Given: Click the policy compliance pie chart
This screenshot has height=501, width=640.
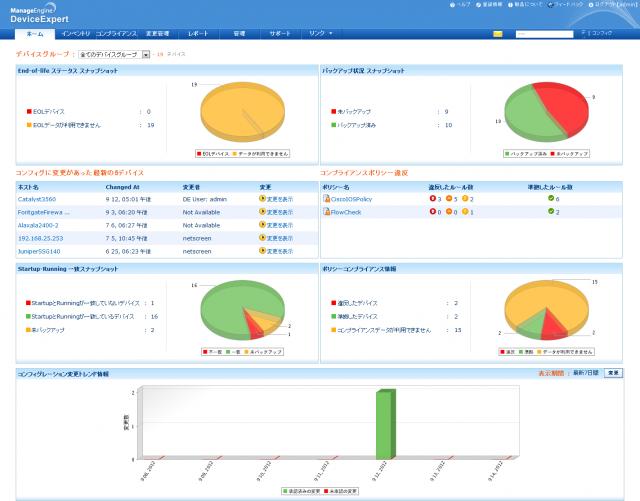Looking at the screenshot, I should (547, 310).
